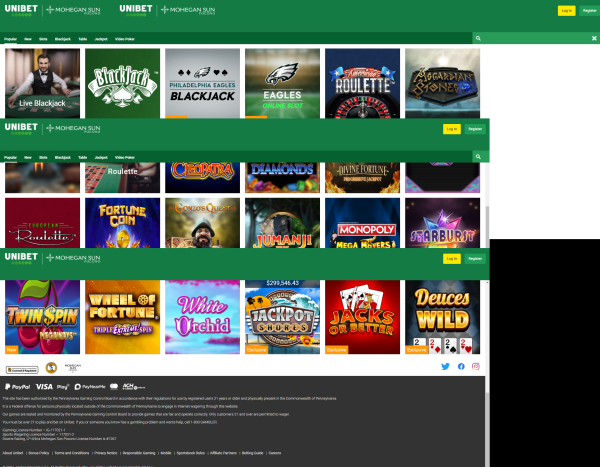Click Log In in the middle header

[452, 129]
